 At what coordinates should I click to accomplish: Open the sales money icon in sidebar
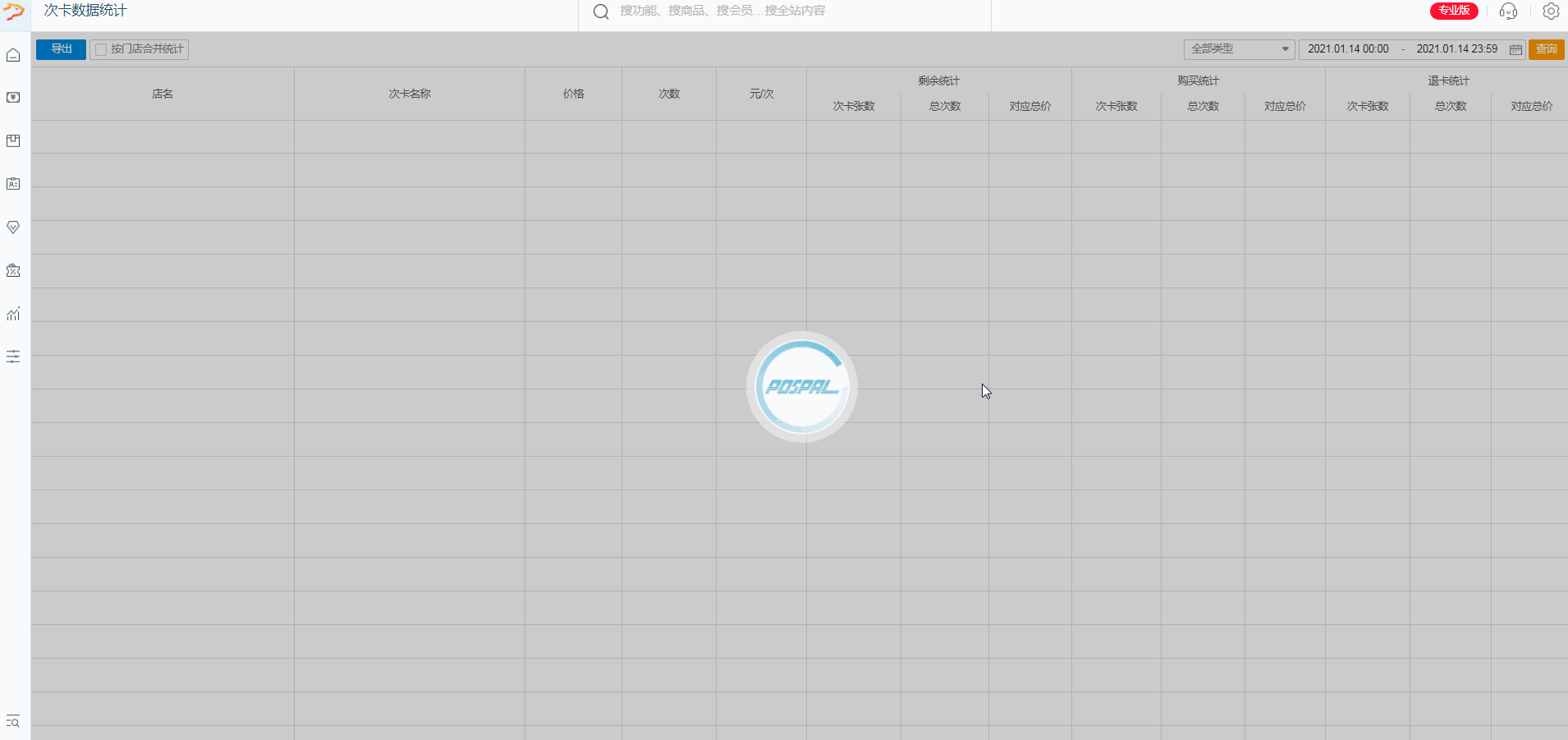click(x=13, y=98)
